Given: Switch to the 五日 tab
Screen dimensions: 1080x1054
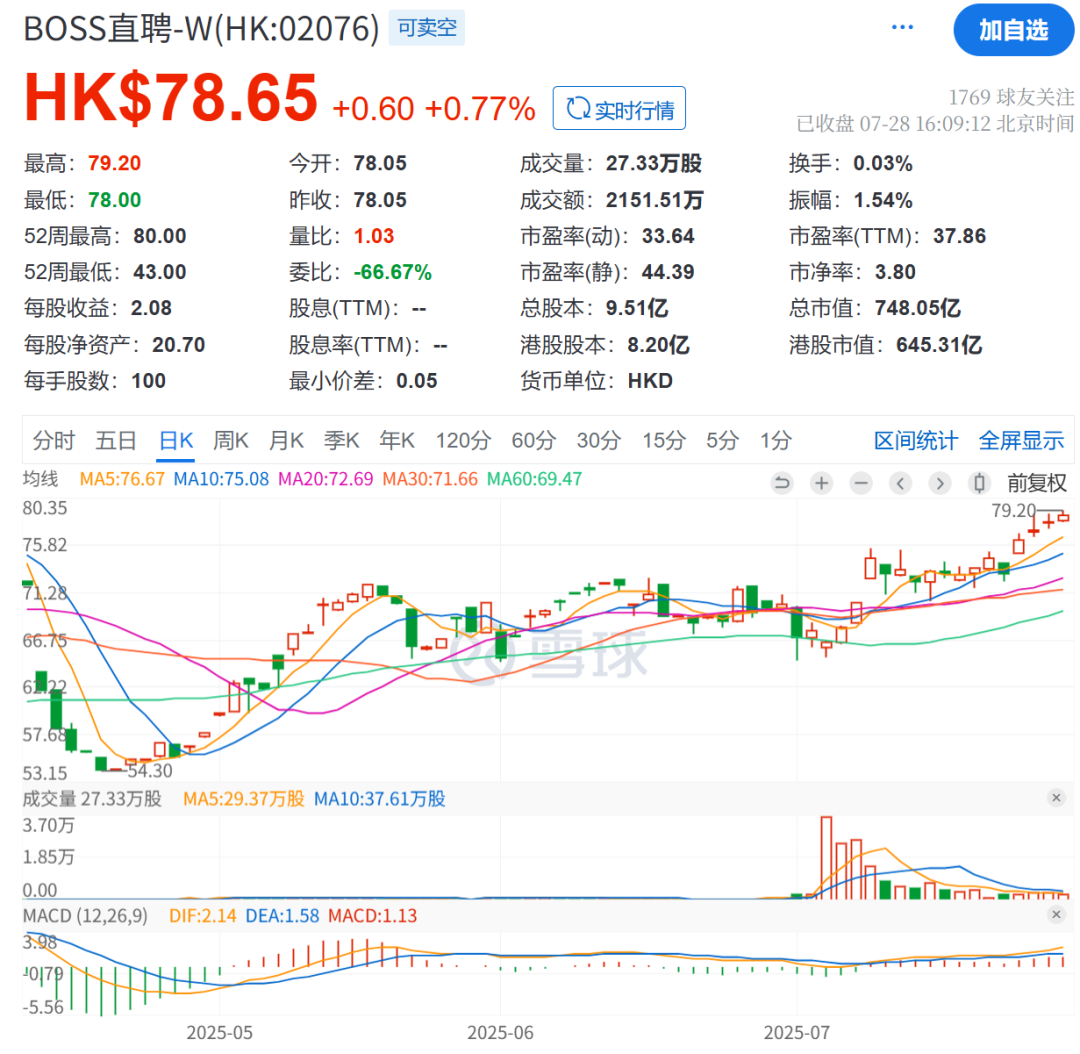Looking at the screenshot, I should click(x=116, y=440).
